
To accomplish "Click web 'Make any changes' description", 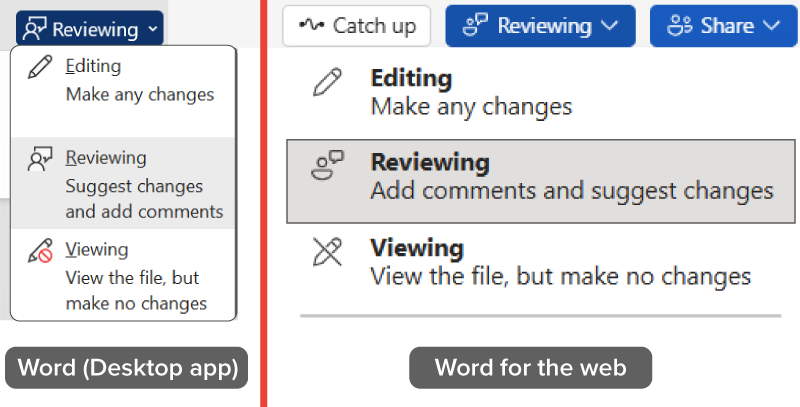I will (471, 107).
